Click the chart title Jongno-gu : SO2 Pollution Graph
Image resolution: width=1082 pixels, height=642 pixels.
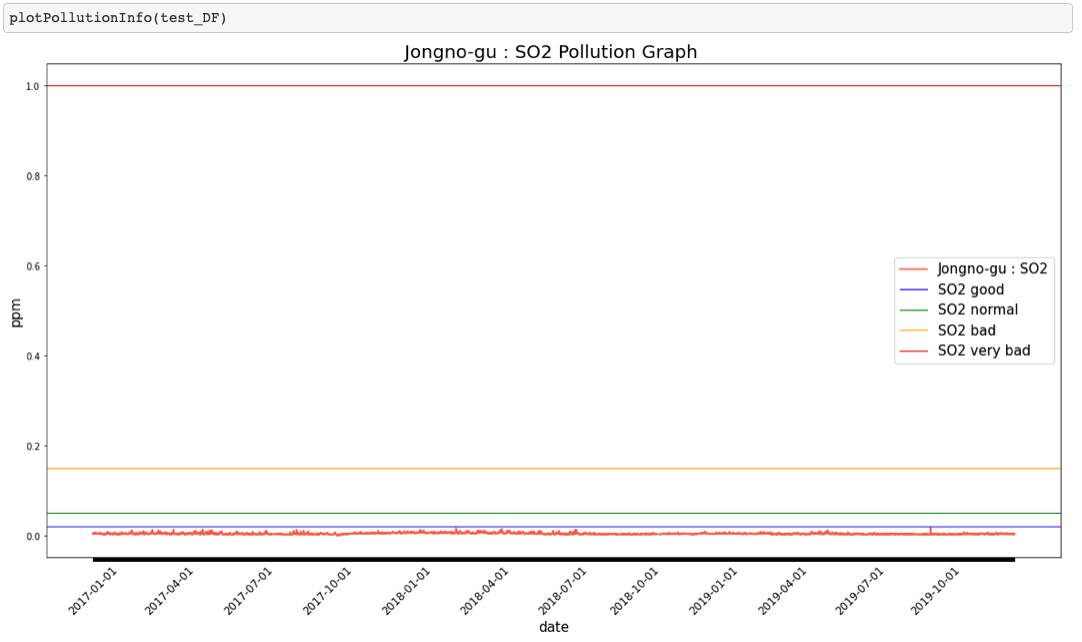point(551,52)
